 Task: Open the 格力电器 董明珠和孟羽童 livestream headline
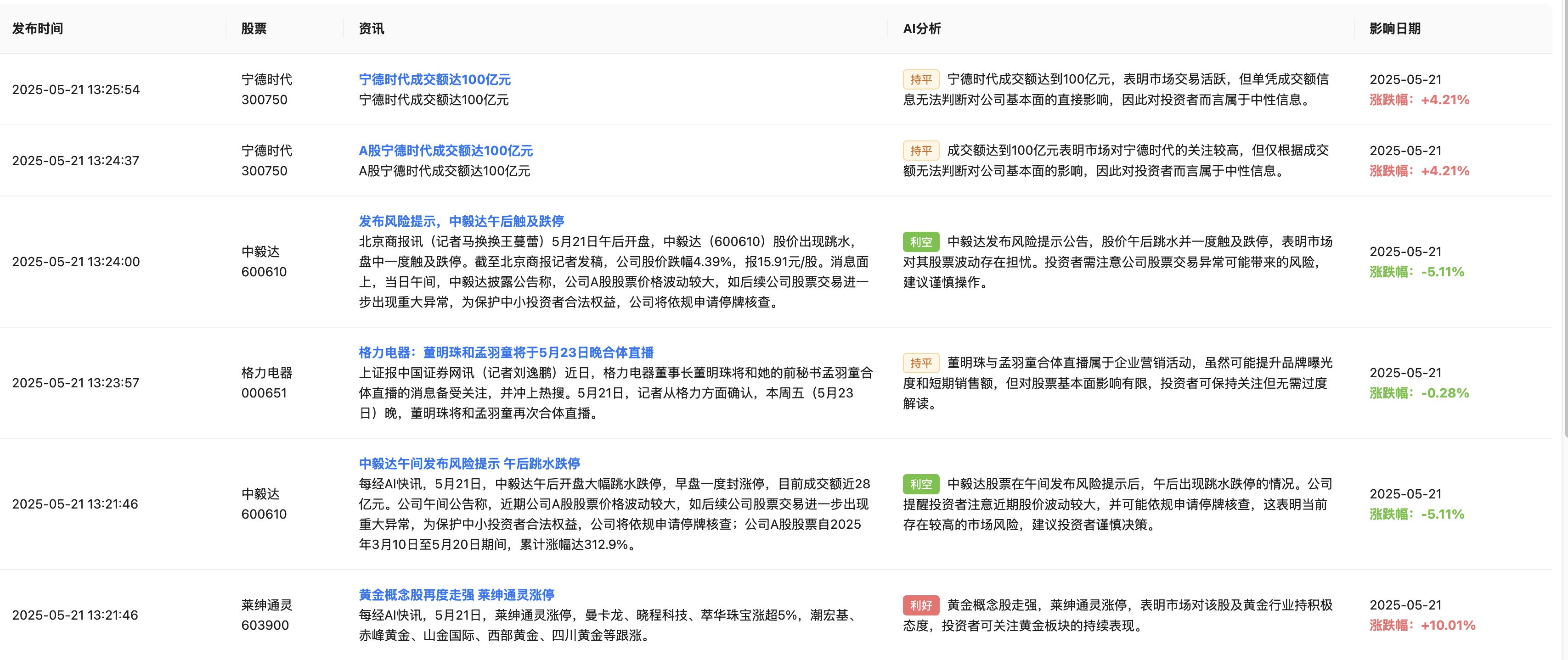pos(506,352)
